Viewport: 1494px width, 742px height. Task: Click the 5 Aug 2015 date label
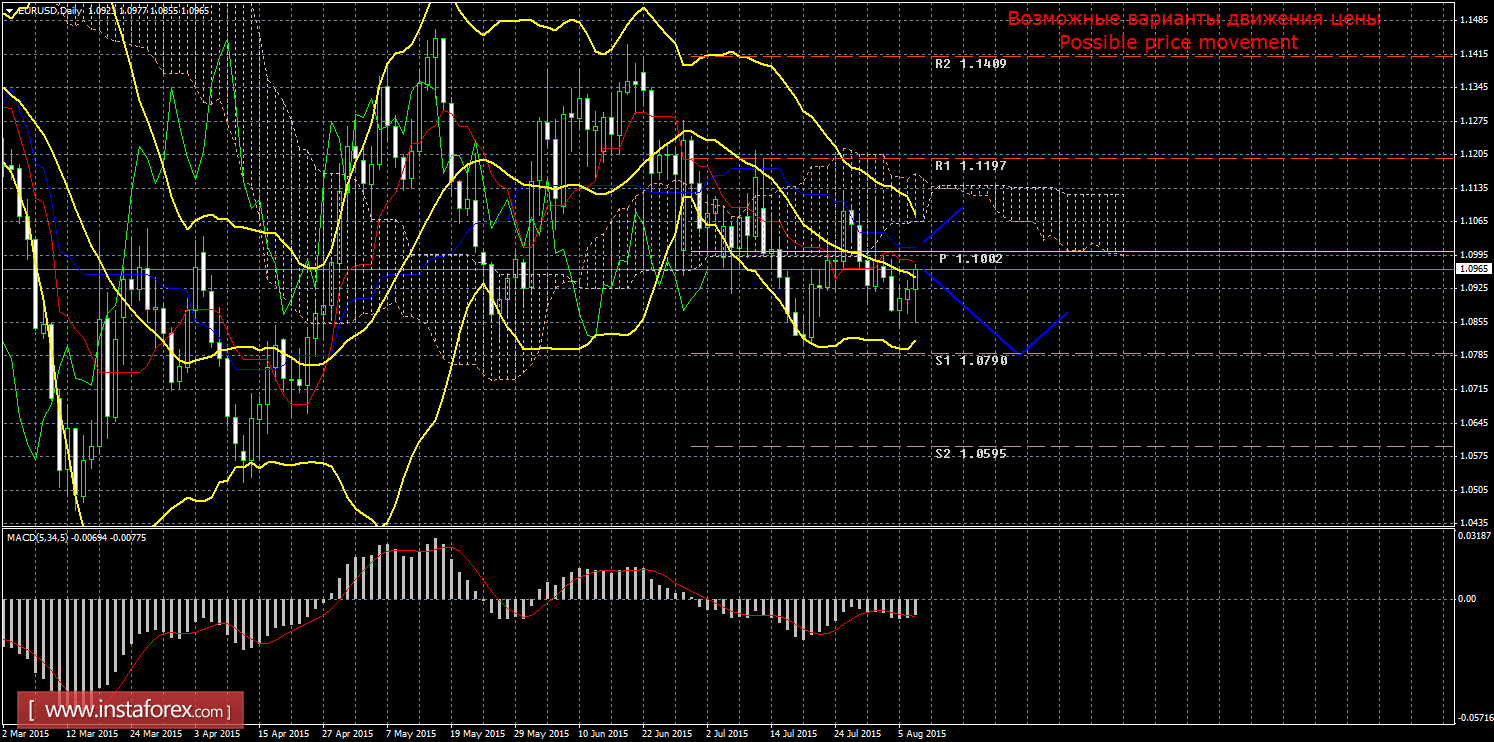921,733
